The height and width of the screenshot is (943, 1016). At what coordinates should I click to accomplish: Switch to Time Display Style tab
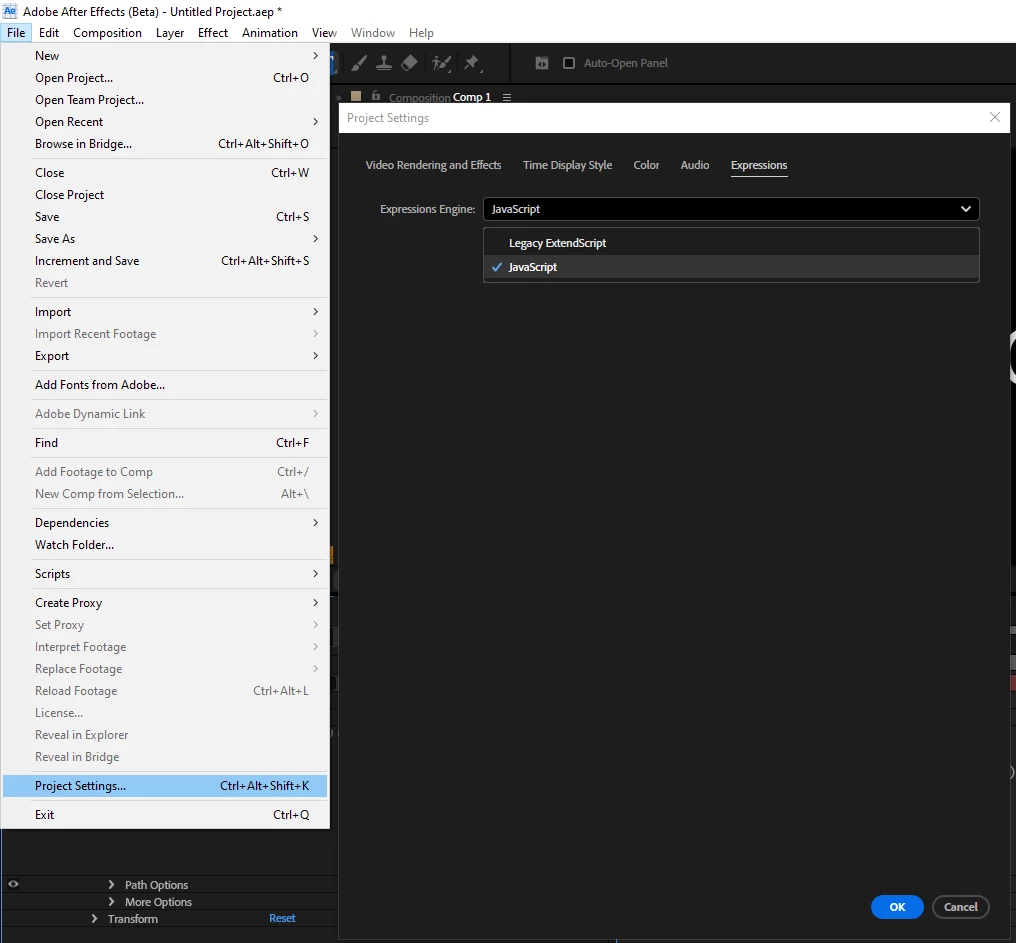coord(568,165)
